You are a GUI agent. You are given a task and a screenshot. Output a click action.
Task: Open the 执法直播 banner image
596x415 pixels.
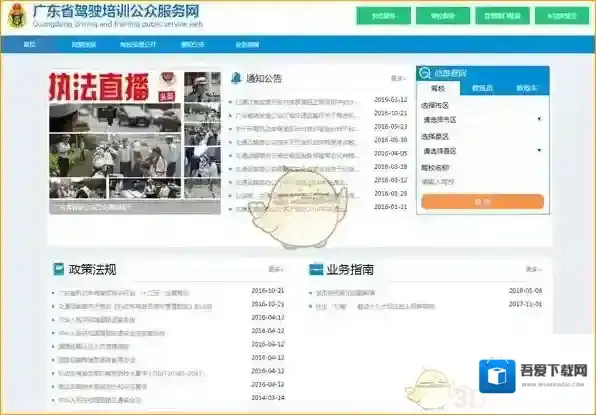(135, 142)
